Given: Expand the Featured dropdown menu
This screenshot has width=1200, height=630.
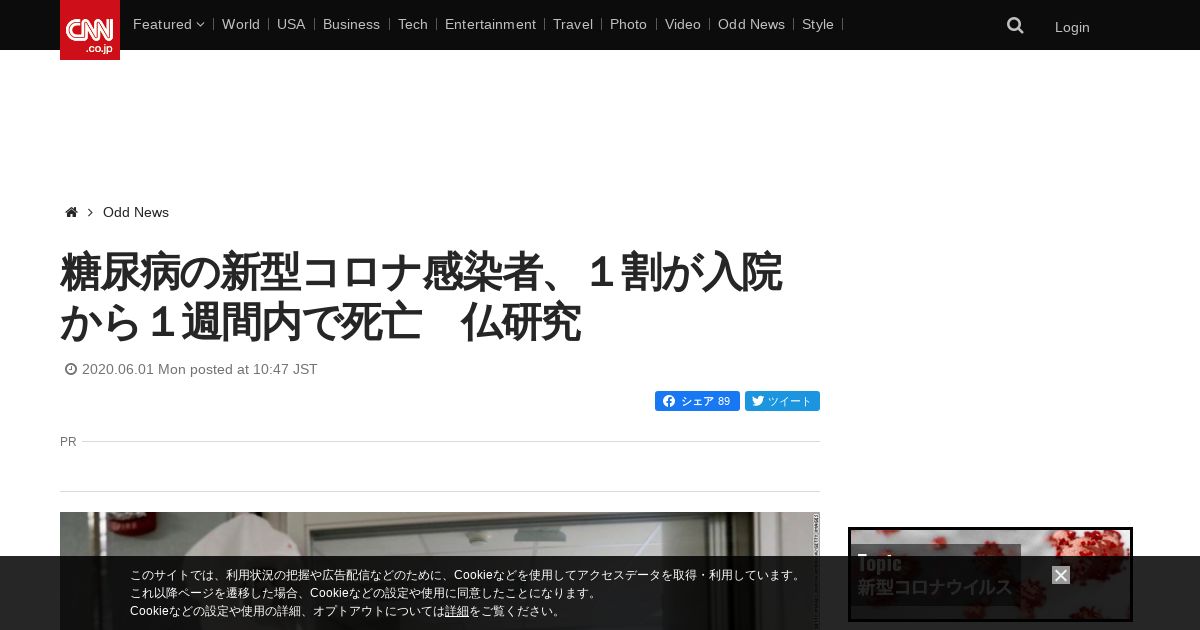Looking at the screenshot, I should point(168,24).
